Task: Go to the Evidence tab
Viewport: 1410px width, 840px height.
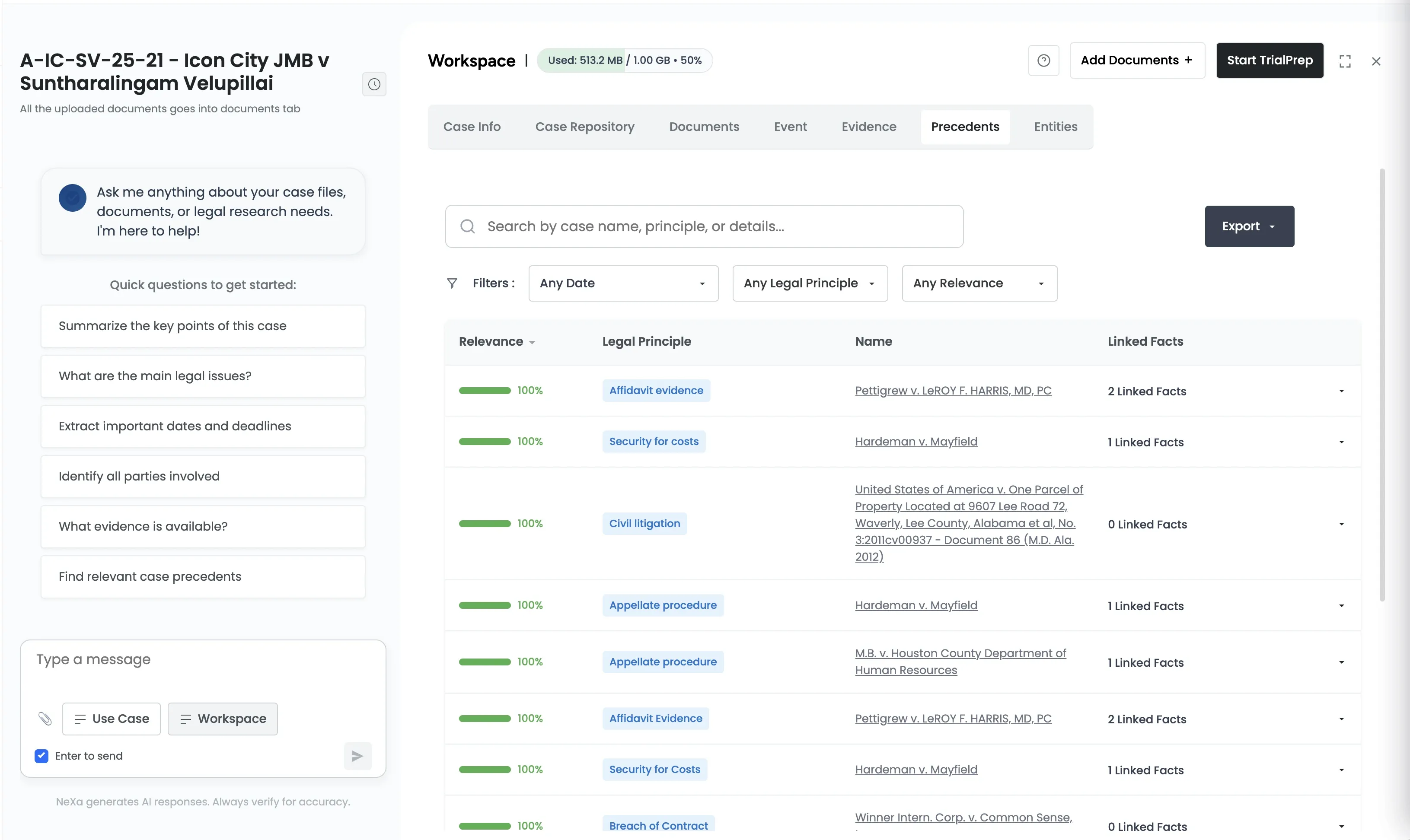Action: pos(869,127)
